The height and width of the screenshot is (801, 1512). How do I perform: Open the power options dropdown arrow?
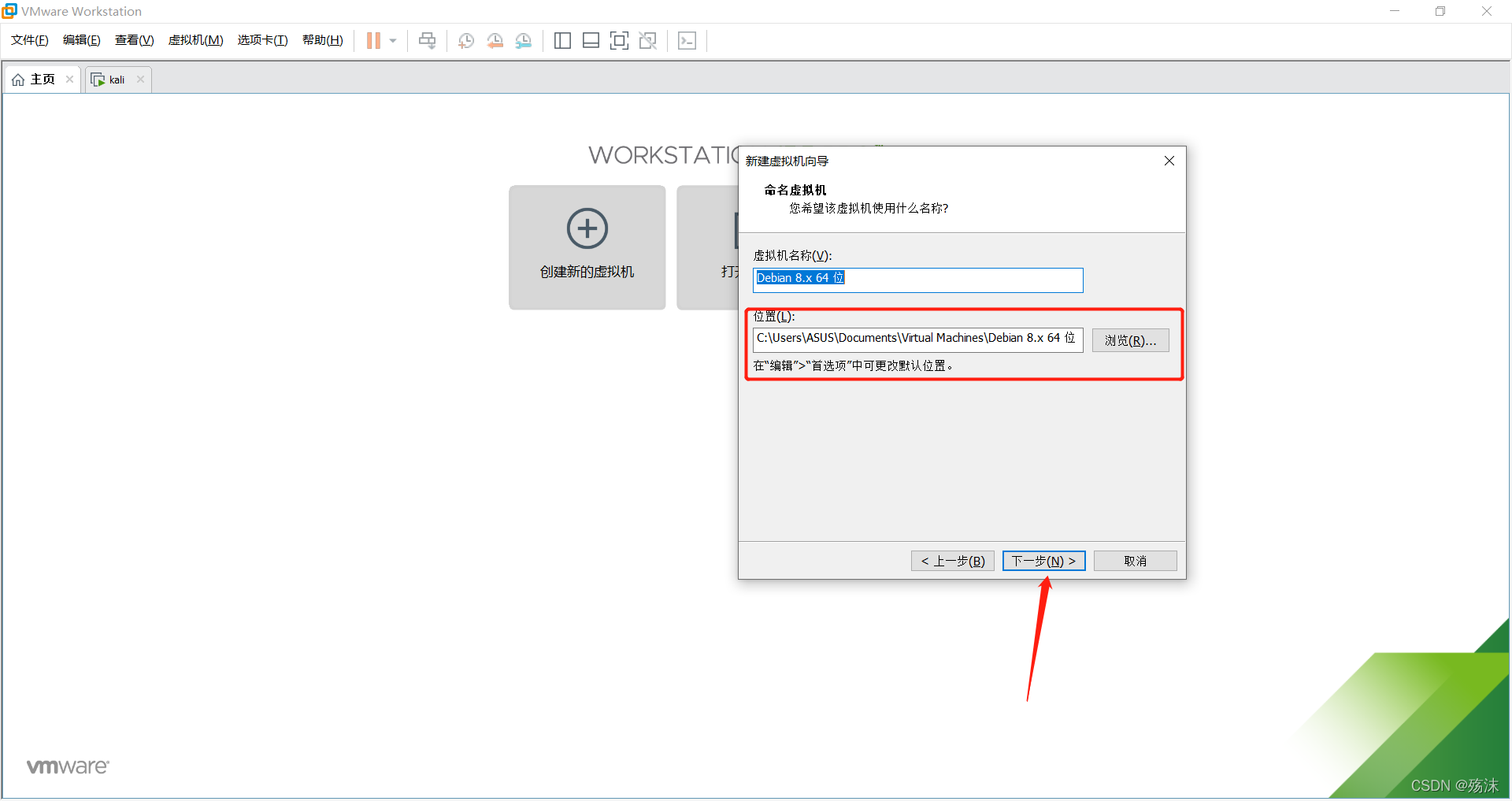393,41
